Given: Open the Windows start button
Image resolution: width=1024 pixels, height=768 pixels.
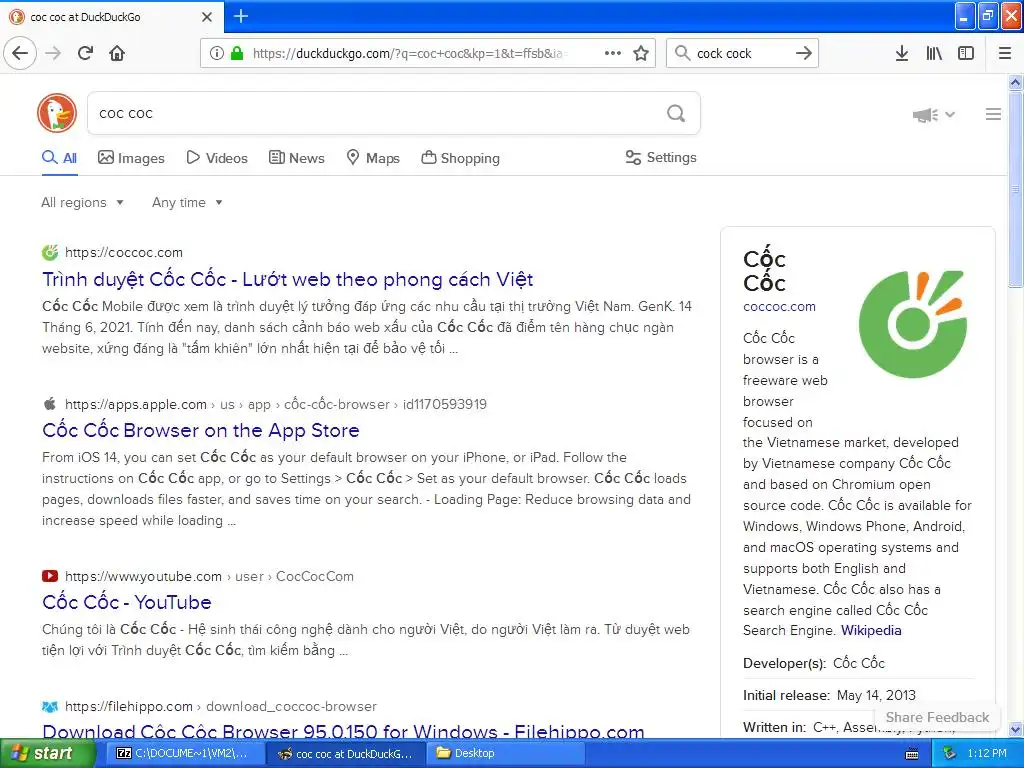Looking at the screenshot, I should coord(46,753).
